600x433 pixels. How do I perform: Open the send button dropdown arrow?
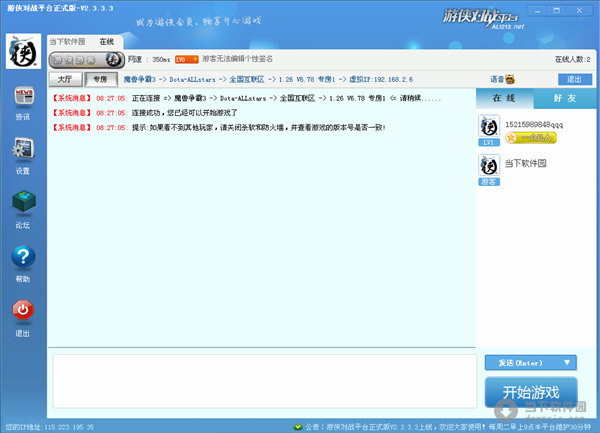(x=567, y=363)
